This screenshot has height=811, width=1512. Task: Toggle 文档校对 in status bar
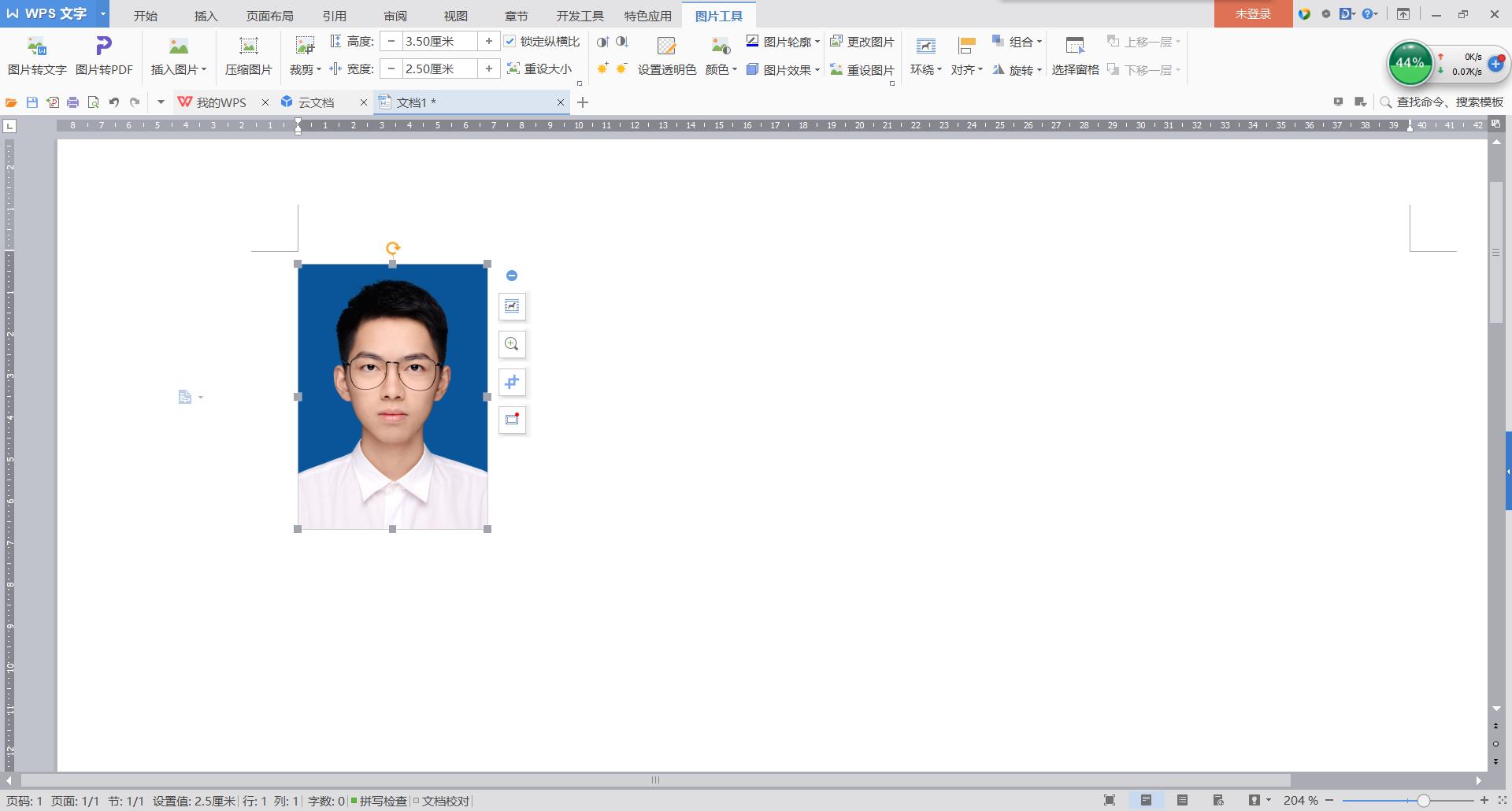[442, 801]
